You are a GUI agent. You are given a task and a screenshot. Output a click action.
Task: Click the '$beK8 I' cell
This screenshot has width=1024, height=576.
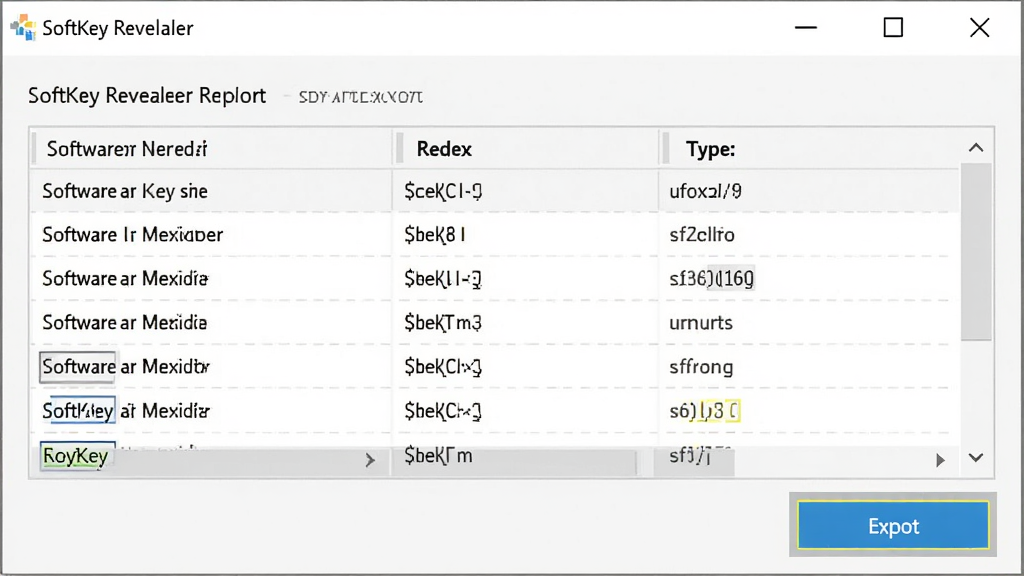[435, 234]
